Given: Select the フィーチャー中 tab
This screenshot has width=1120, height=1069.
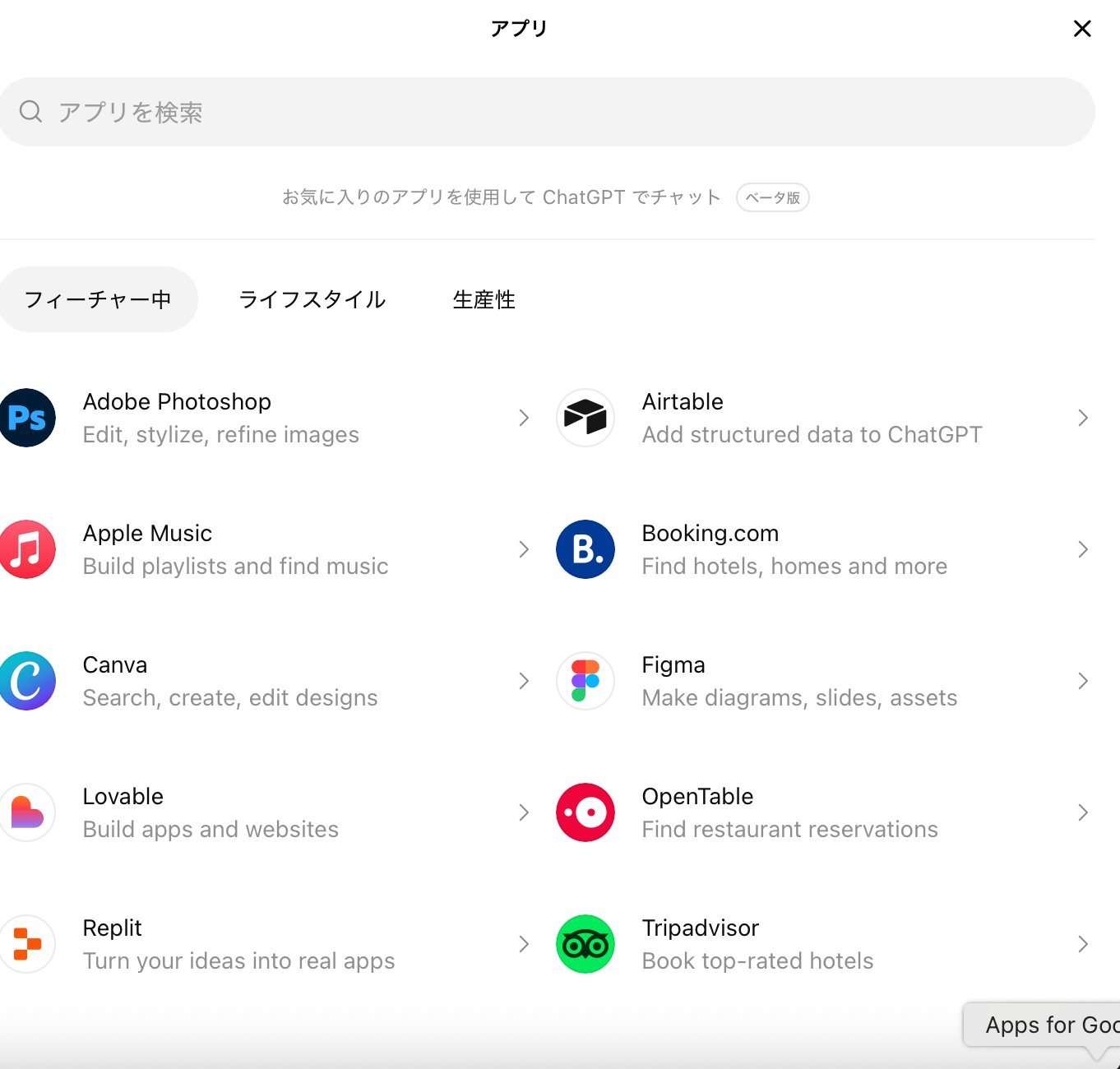Looking at the screenshot, I should pyautogui.click(x=98, y=299).
